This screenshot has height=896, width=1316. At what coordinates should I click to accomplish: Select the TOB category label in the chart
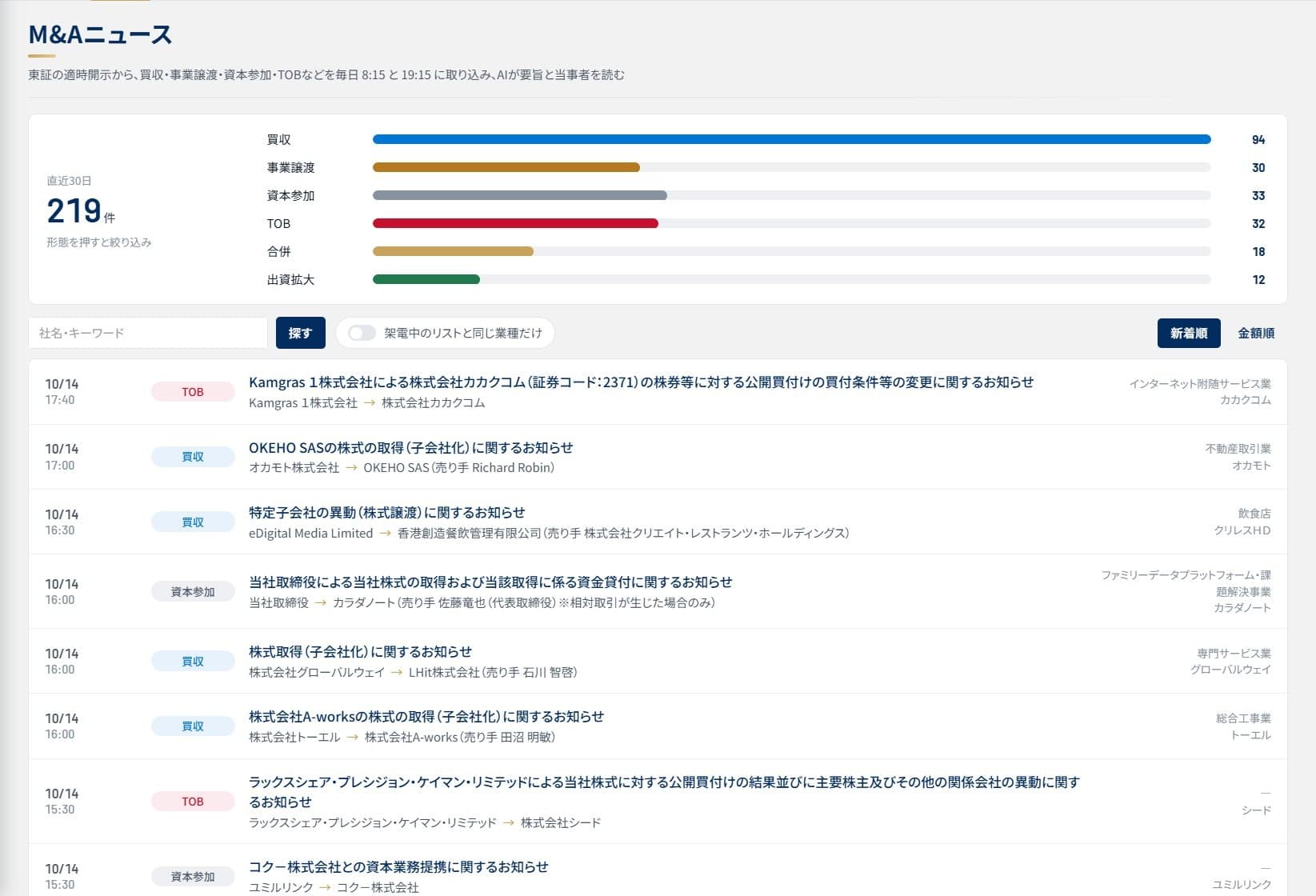(278, 223)
